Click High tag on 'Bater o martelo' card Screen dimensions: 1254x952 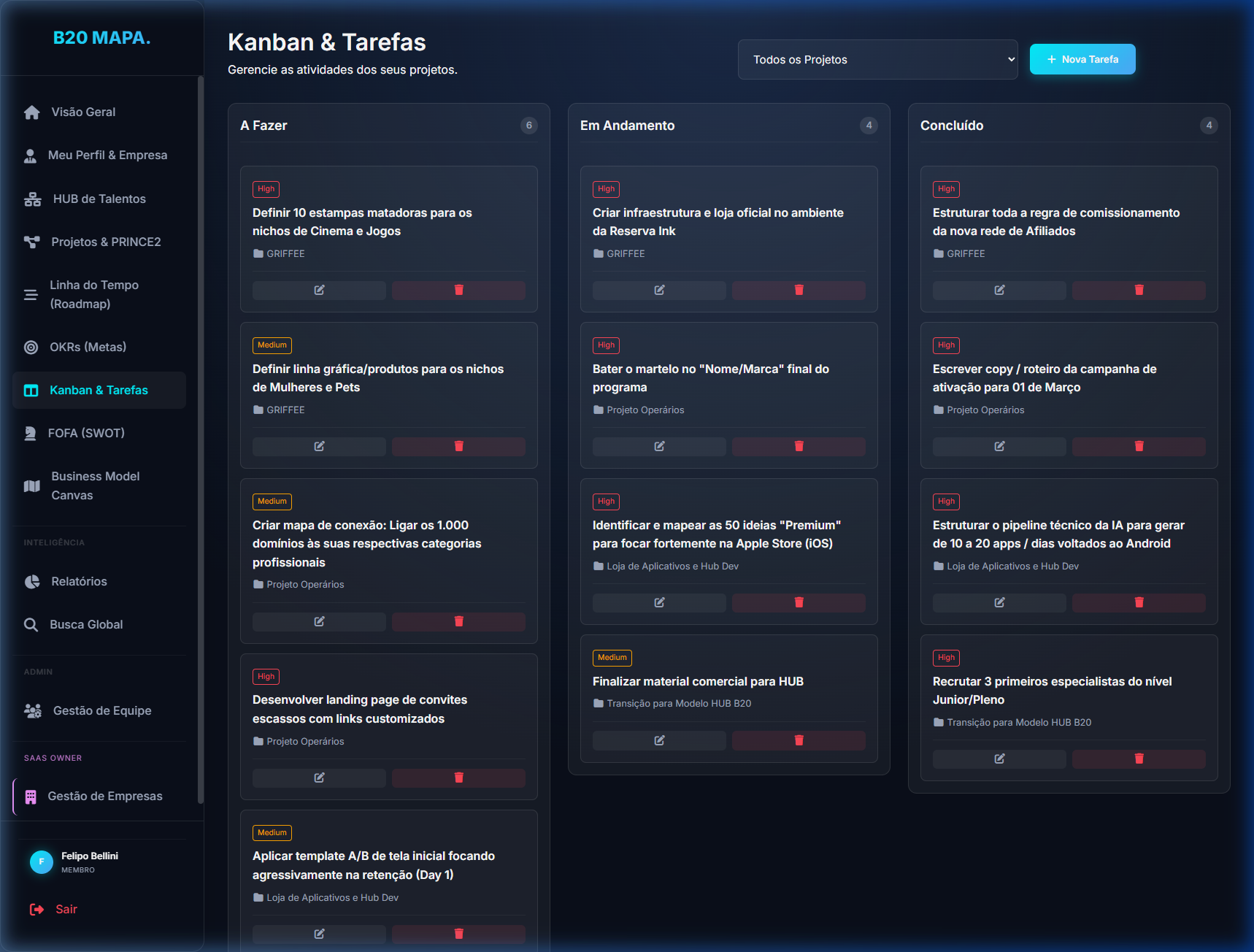coord(606,345)
